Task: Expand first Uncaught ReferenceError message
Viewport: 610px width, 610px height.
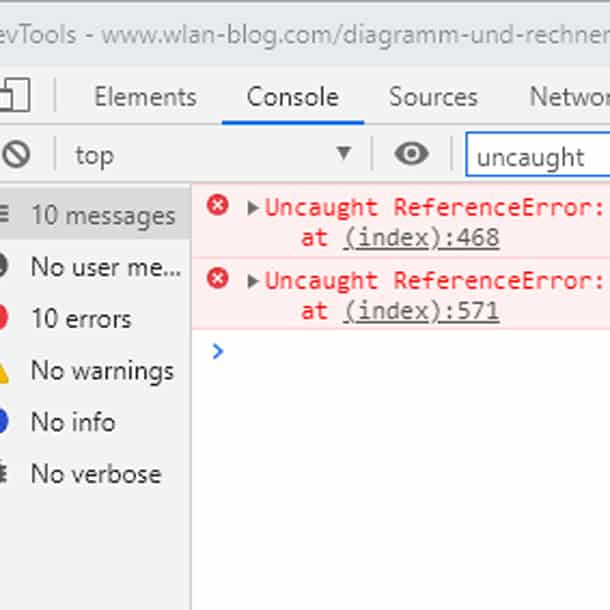Action: 253,208
